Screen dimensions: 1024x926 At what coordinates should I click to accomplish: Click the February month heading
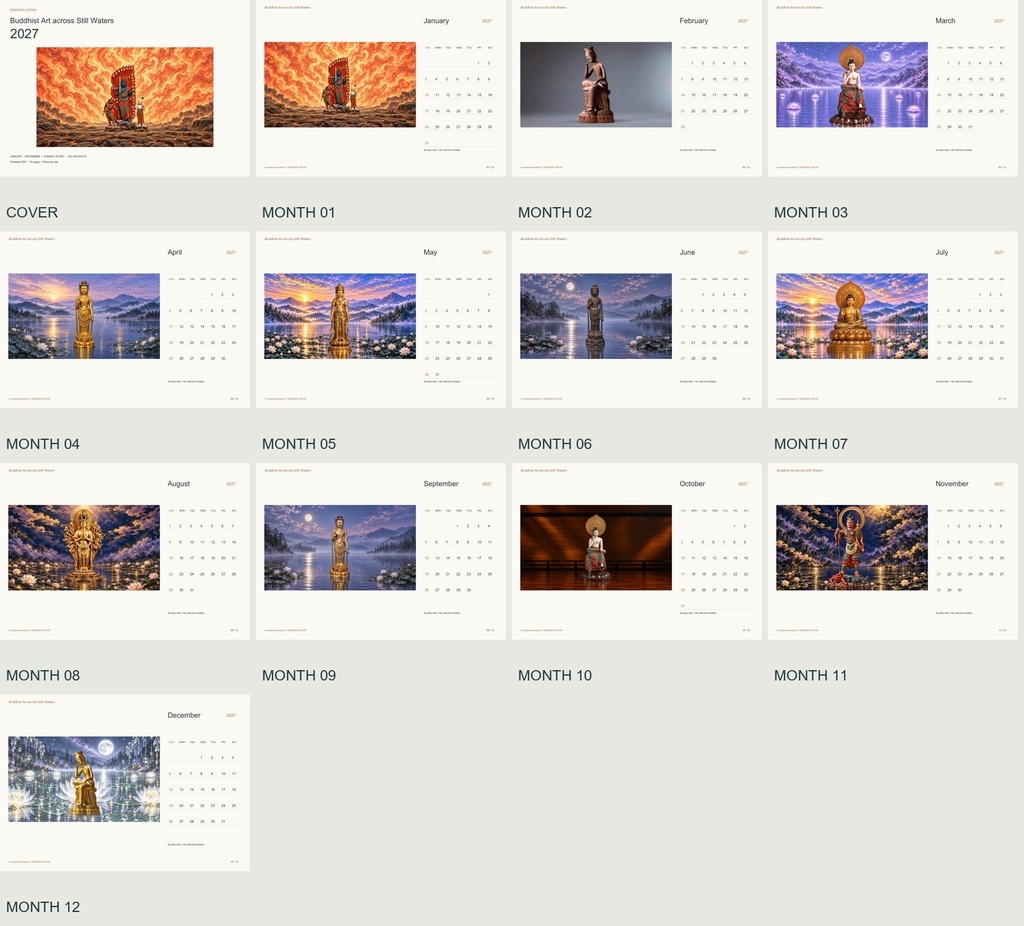(693, 21)
